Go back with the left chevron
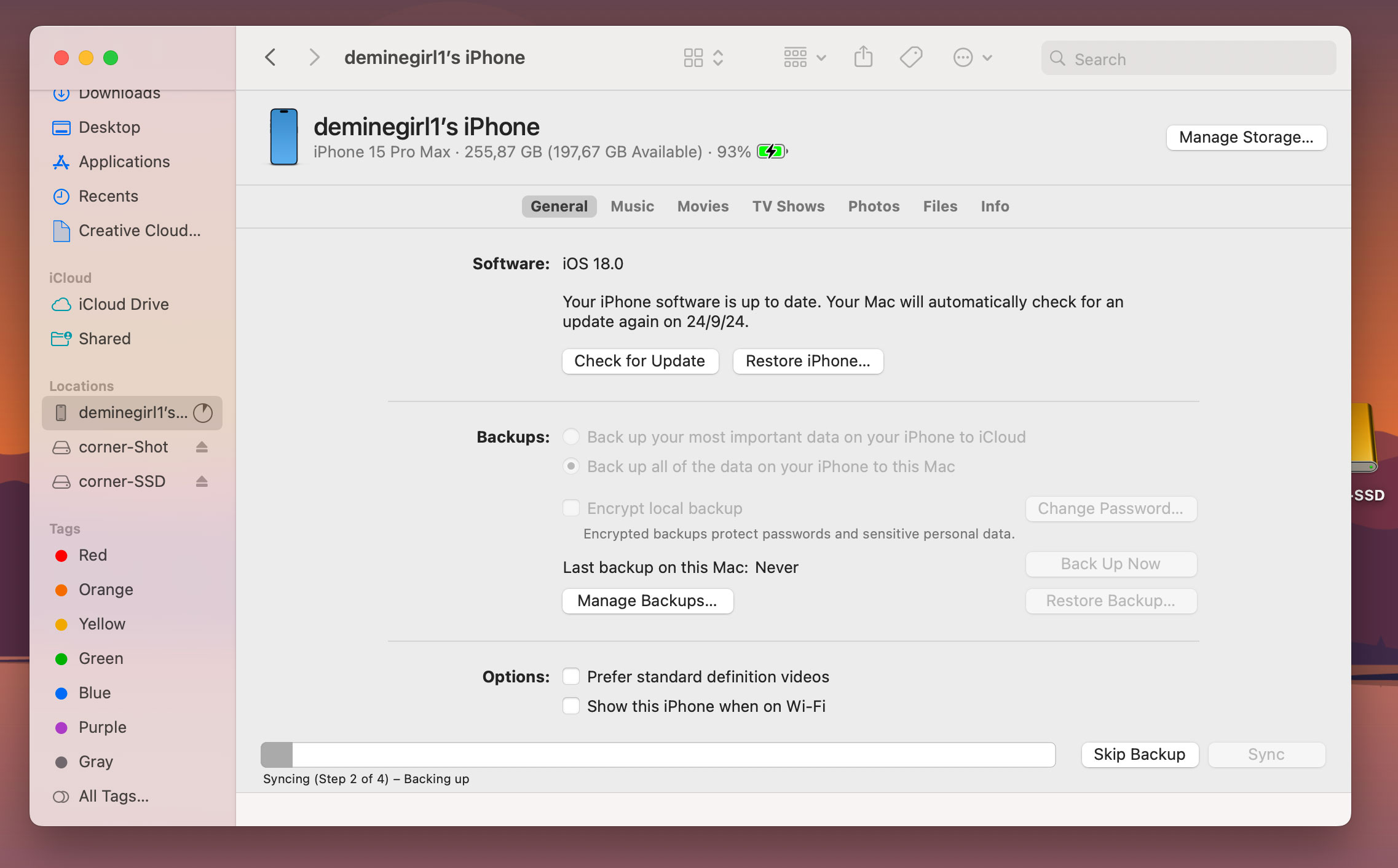The height and width of the screenshot is (868, 1398). tap(271, 58)
